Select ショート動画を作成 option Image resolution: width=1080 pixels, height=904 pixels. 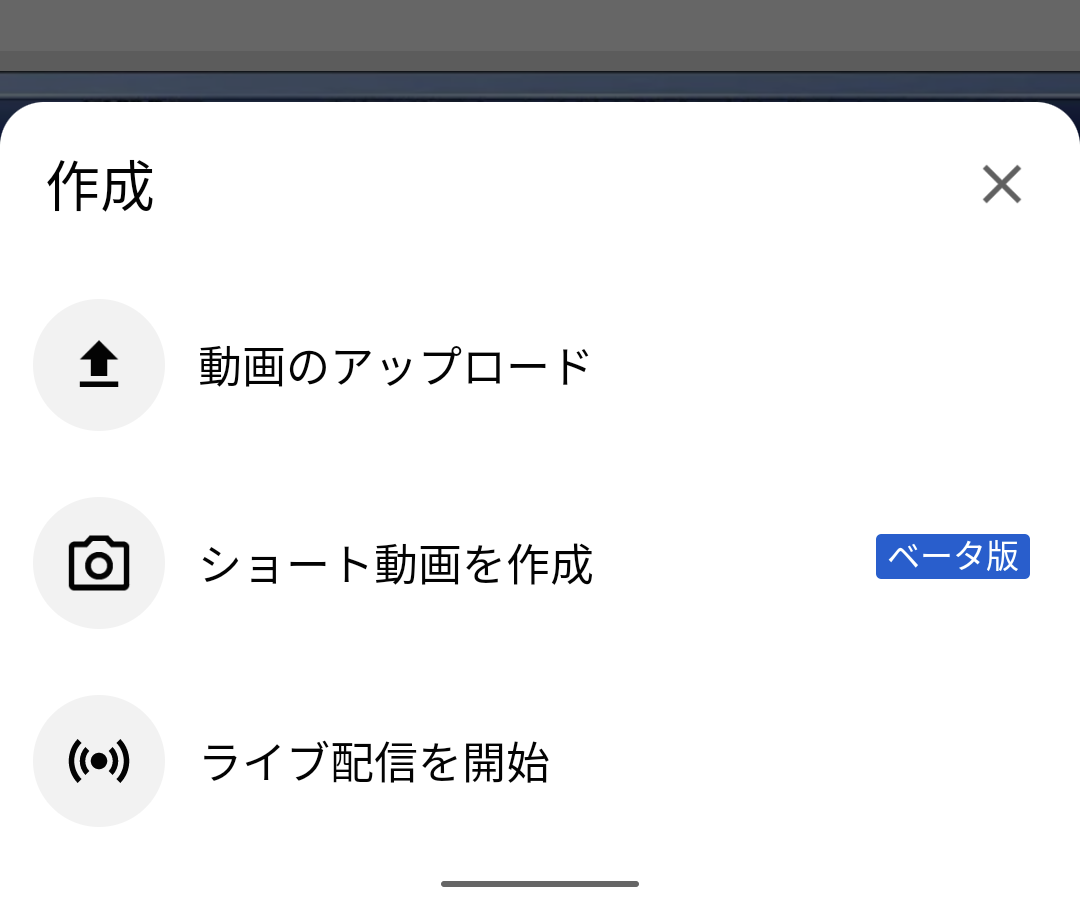tap(397, 562)
